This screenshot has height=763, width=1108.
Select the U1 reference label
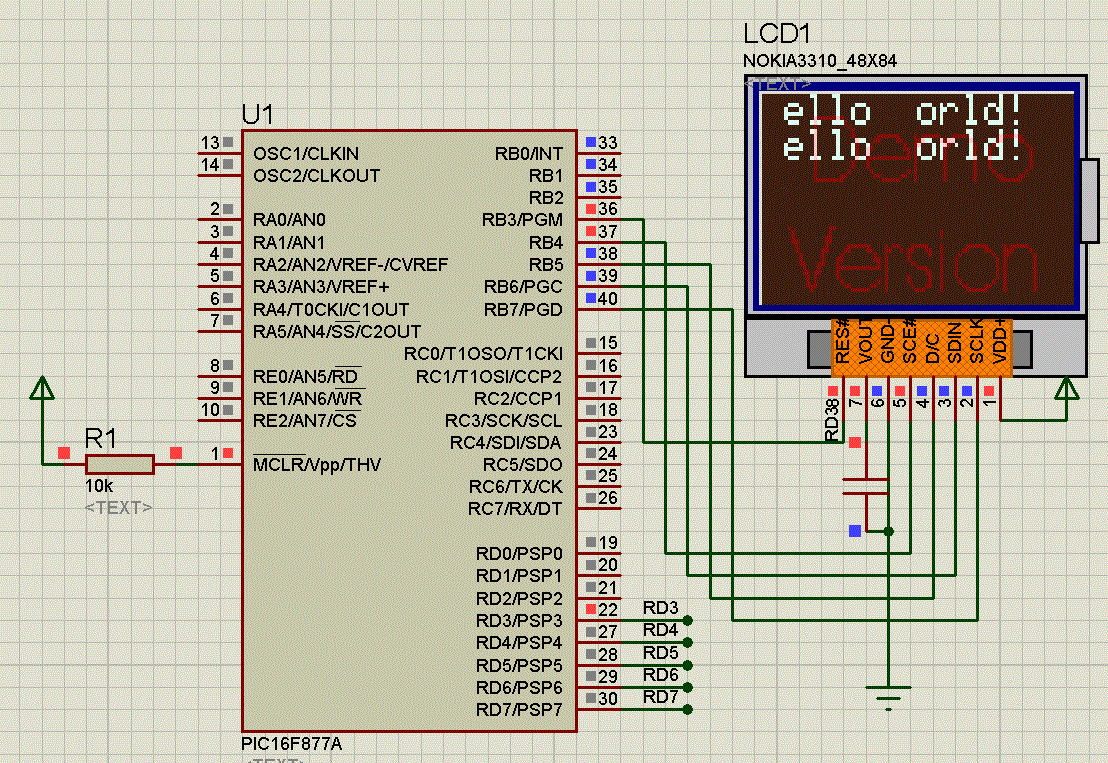[257, 113]
